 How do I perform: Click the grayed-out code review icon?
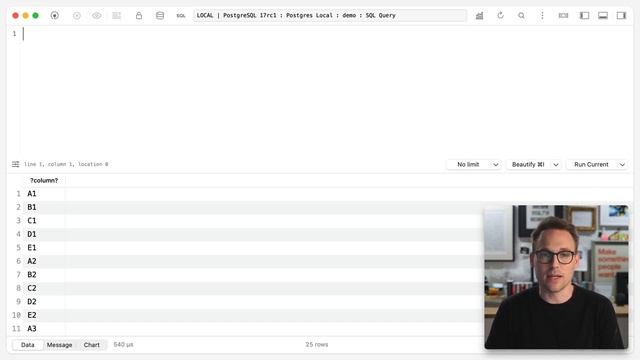tap(117, 16)
